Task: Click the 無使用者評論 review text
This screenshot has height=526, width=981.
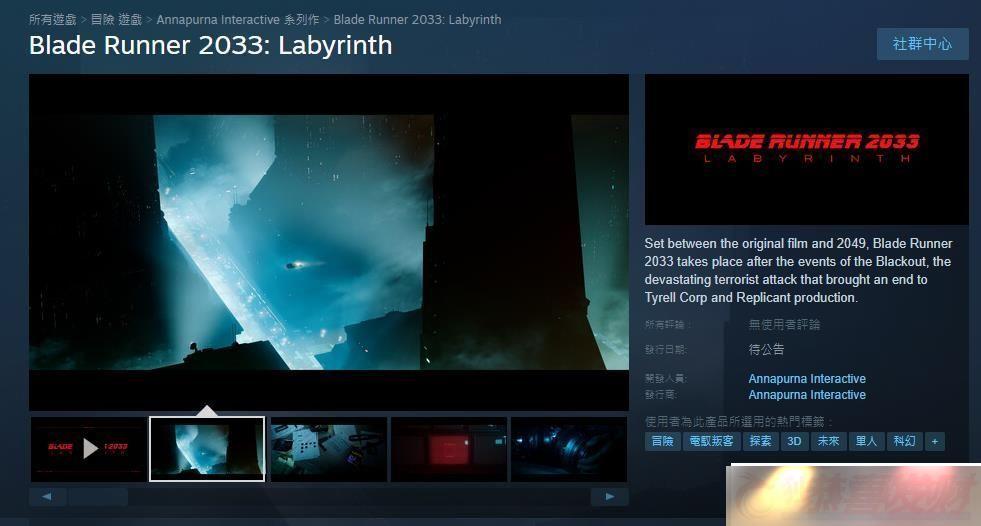Action: pos(785,324)
